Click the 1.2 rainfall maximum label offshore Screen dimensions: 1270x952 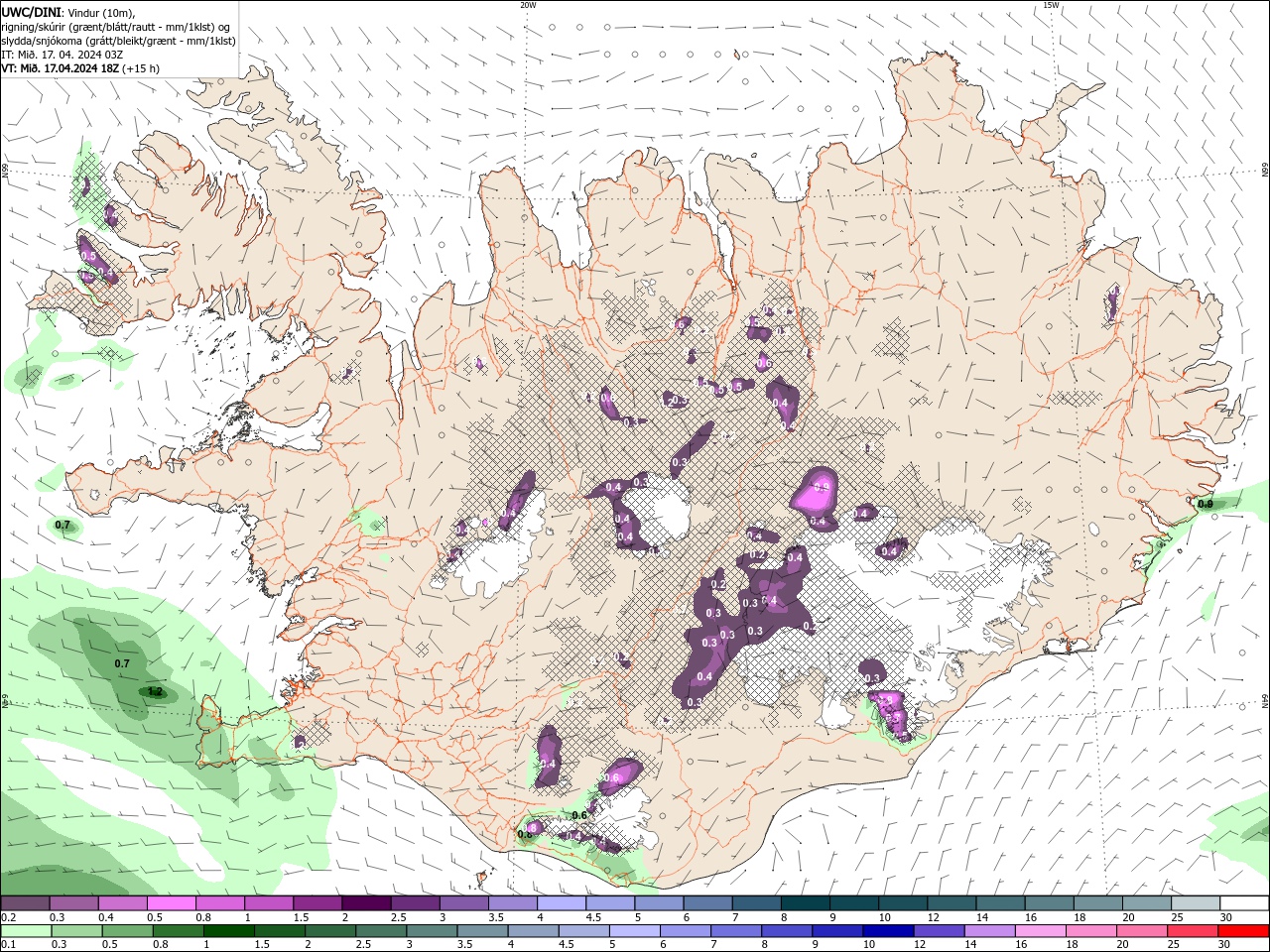155,691
